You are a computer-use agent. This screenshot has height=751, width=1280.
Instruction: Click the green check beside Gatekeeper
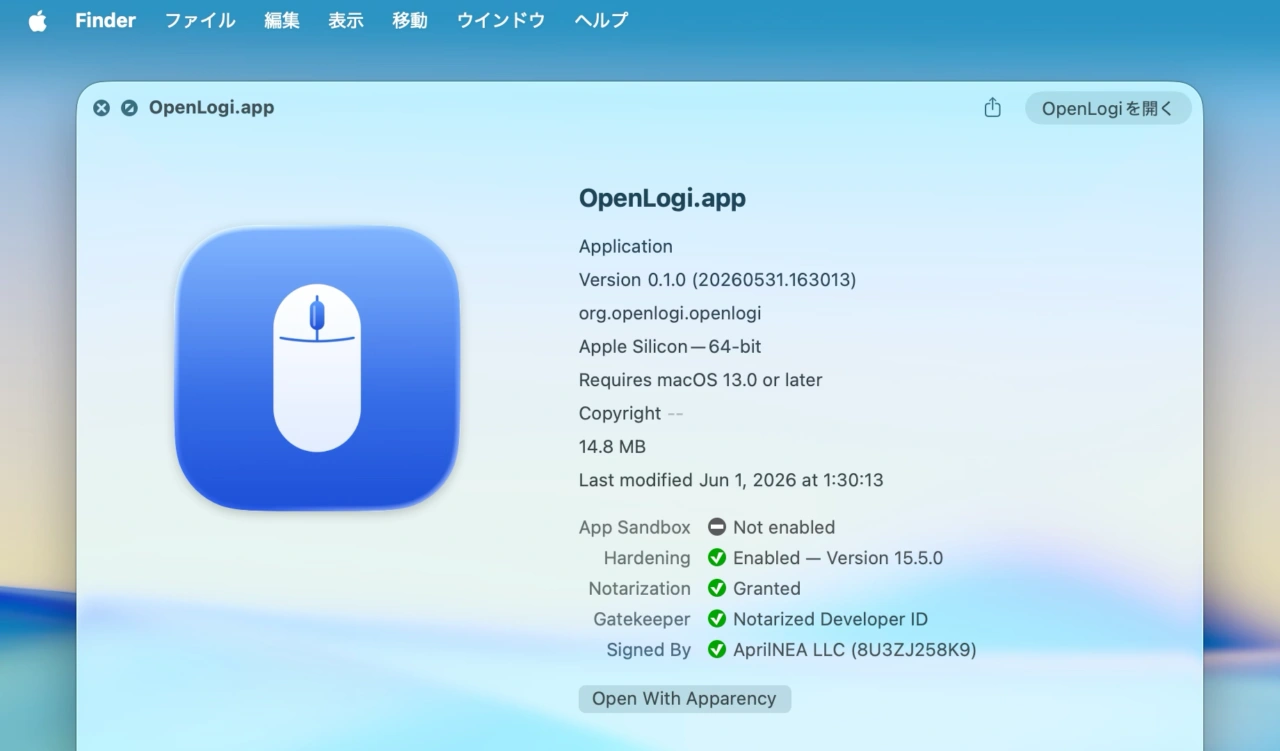(x=717, y=619)
